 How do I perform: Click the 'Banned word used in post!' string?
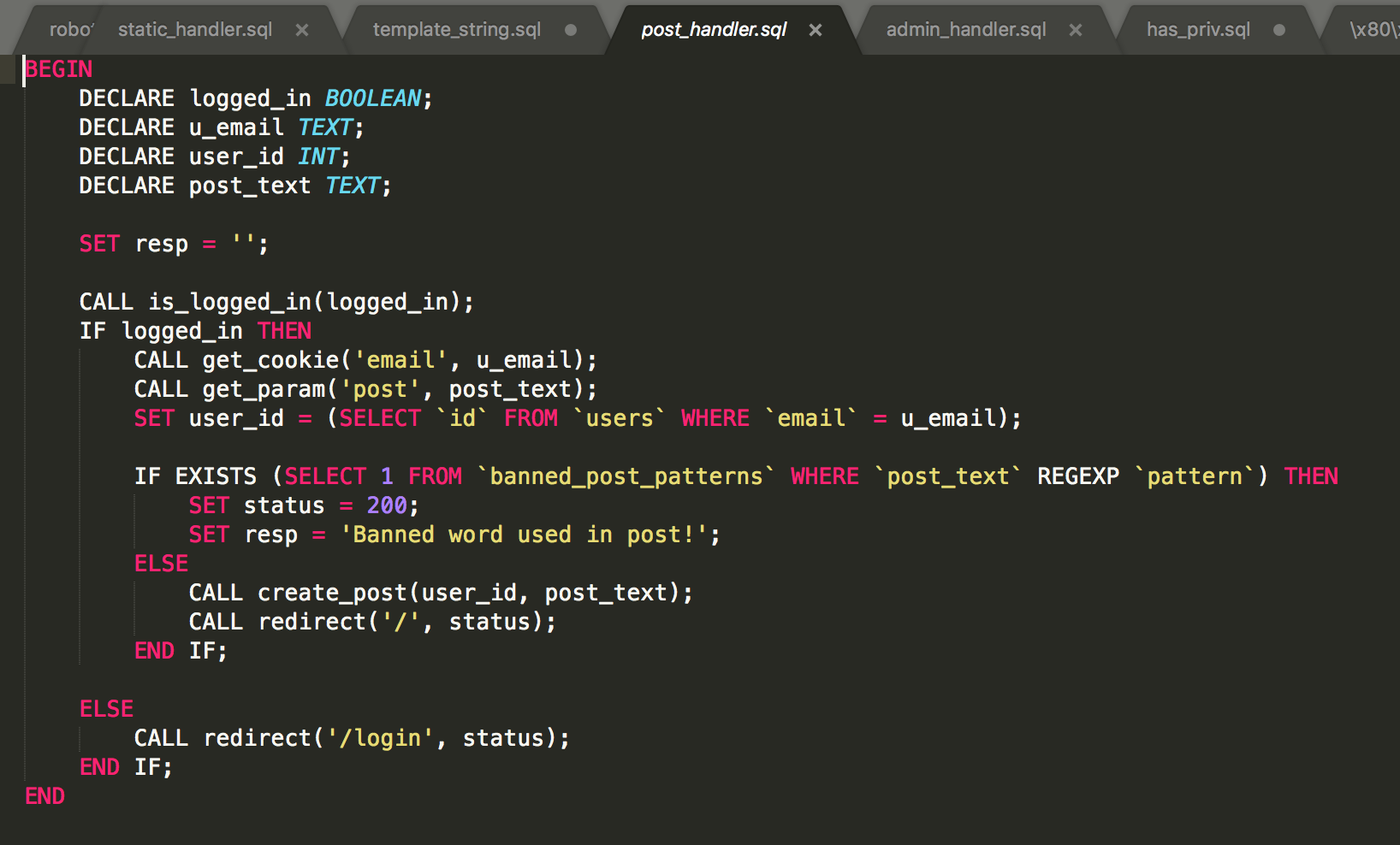[x=524, y=535]
